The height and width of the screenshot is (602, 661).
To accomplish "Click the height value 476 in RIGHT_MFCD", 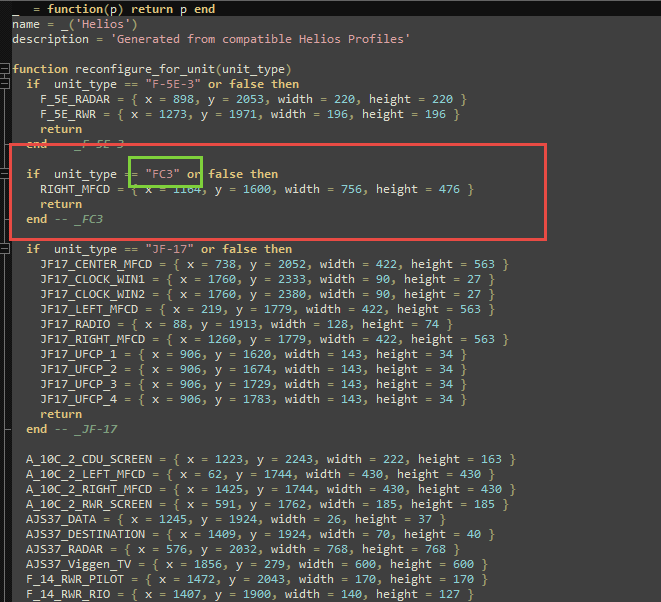I will tap(449, 189).
